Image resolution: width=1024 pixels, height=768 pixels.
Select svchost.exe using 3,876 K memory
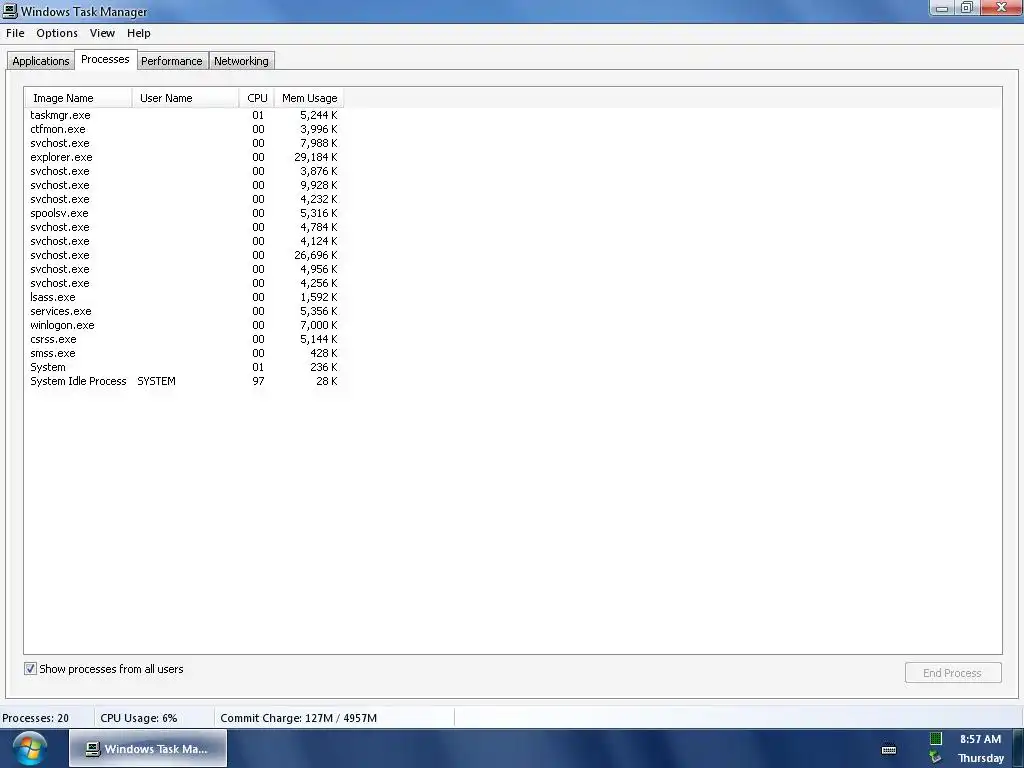click(x=184, y=171)
